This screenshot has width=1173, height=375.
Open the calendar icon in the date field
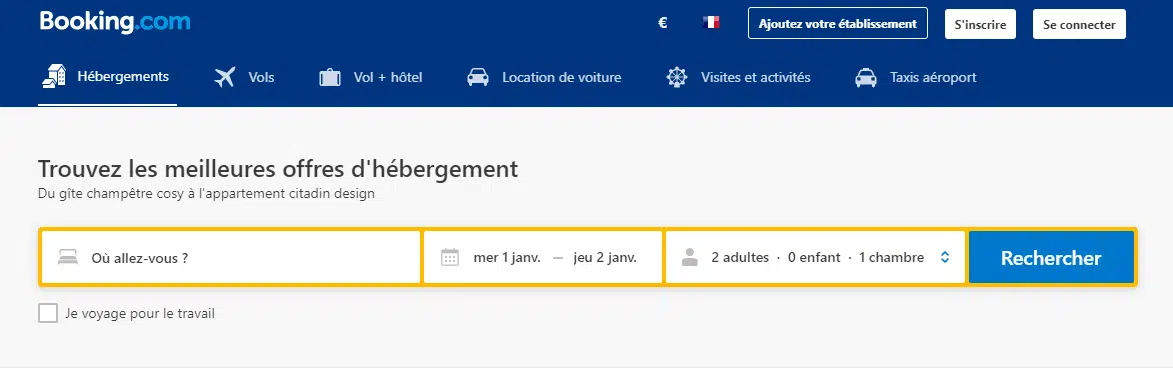(450, 257)
